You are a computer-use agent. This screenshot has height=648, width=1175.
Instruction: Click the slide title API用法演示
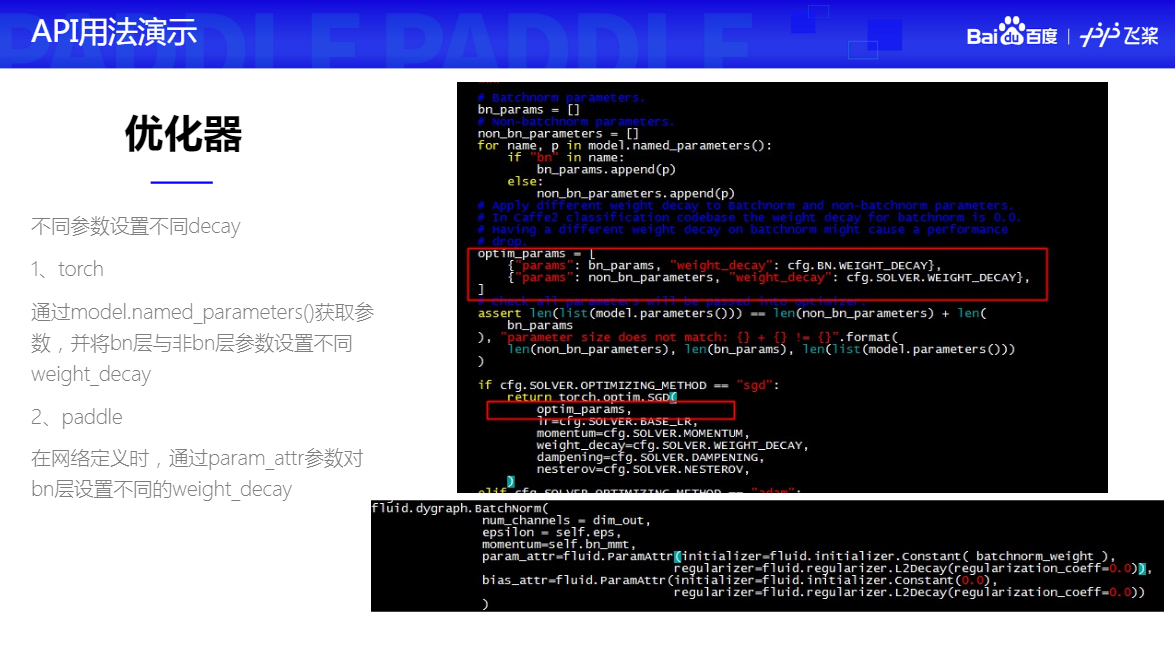(x=114, y=32)
